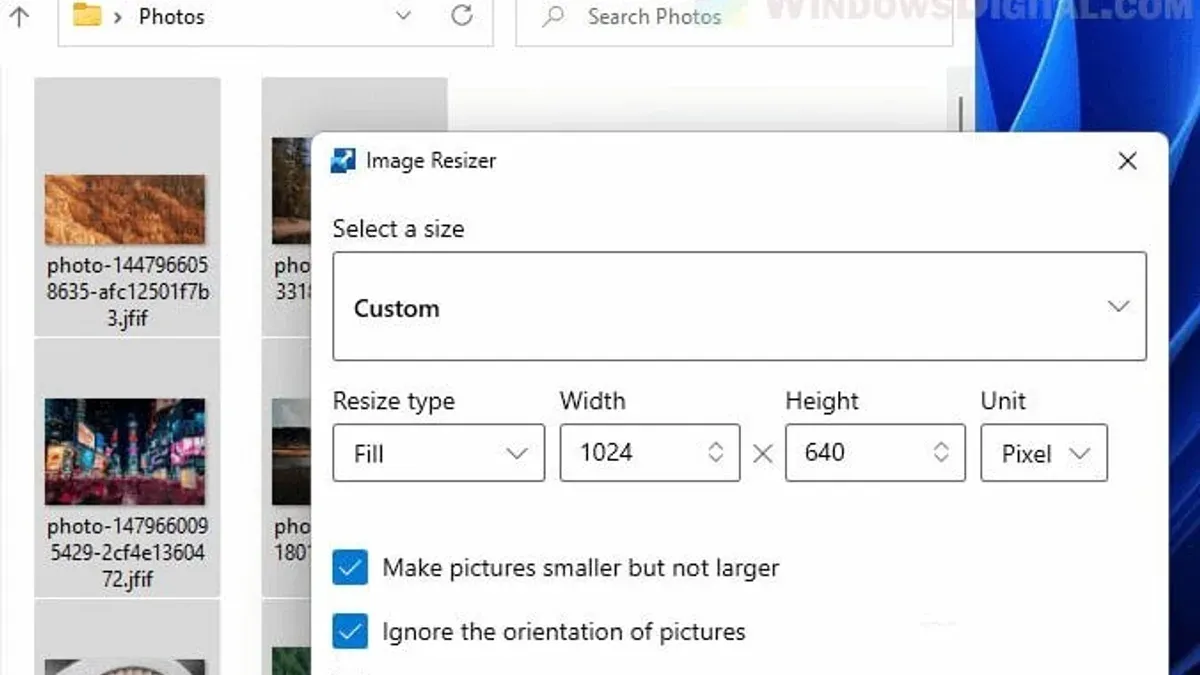Viewport: 1200px width, 675px height.
Task: Click the Refresh icon in File Explorer
Action: [462, 15]
